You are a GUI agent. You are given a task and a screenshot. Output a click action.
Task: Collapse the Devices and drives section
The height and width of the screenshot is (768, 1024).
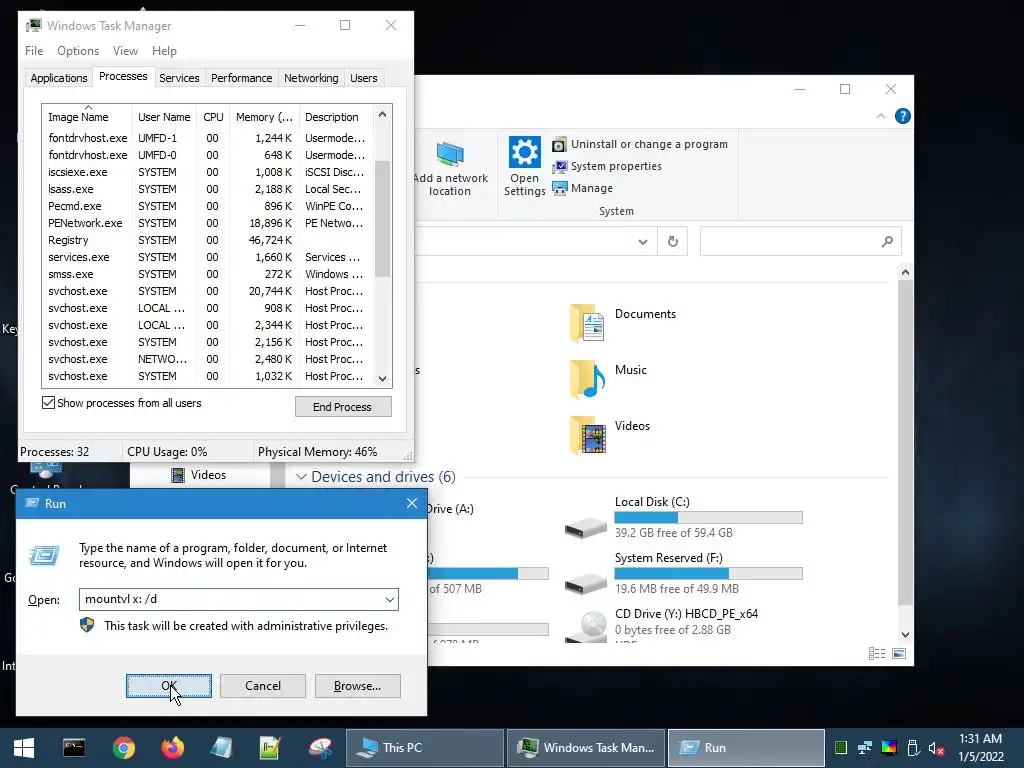(301, 477)
